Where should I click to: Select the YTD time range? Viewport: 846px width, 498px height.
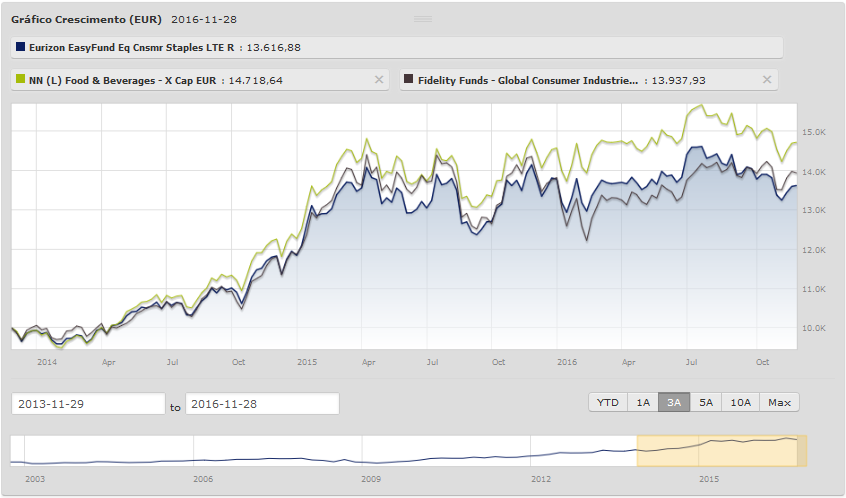click(x=607, y=402)
